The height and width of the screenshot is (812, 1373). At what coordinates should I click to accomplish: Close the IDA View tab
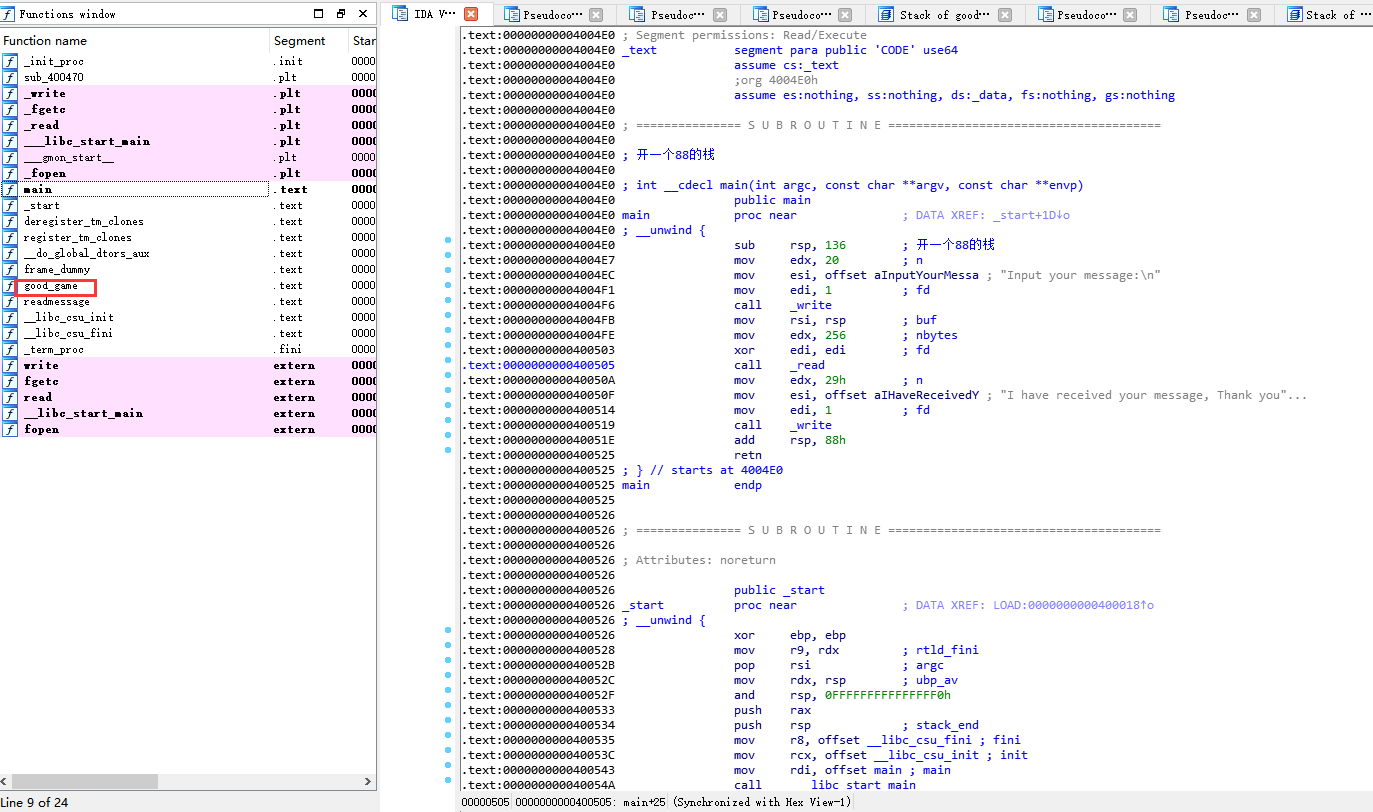471,14
